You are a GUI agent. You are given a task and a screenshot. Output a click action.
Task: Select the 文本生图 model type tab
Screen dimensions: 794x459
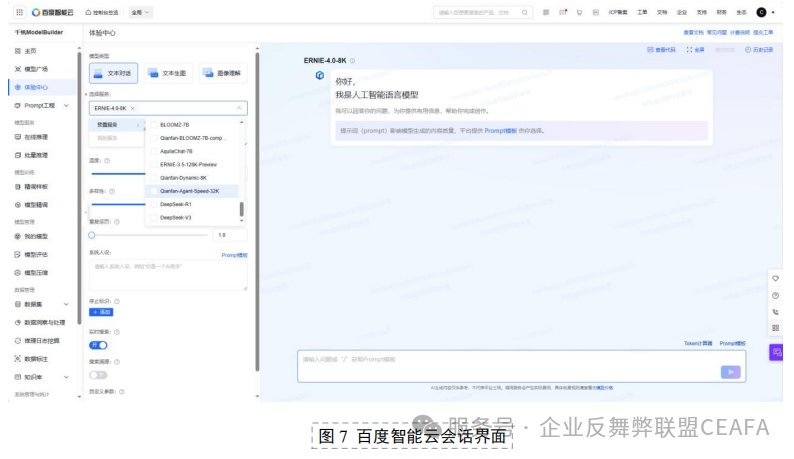pyautogui.click(x=168, y=73)
